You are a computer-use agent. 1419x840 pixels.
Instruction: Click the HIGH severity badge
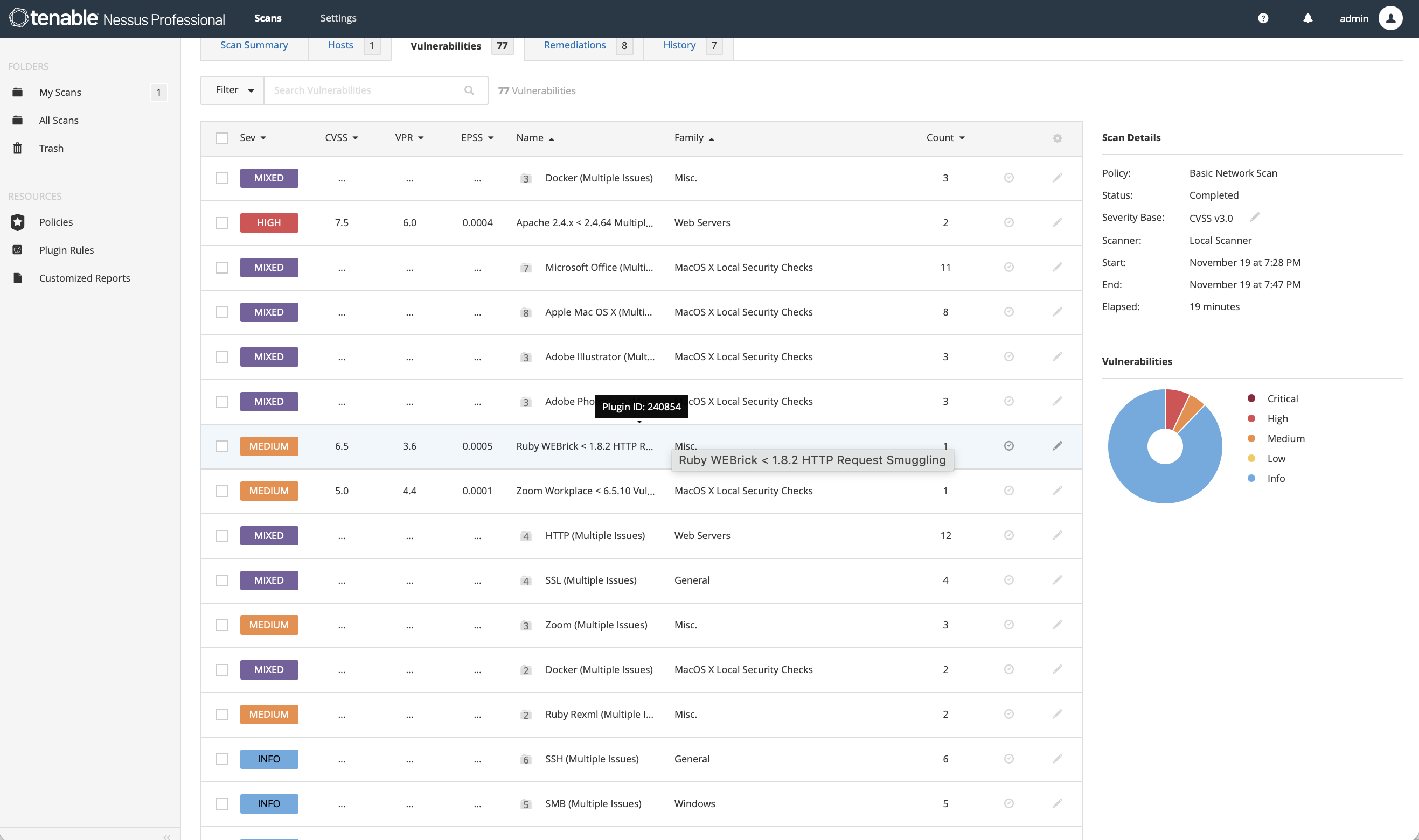point(269,222)
